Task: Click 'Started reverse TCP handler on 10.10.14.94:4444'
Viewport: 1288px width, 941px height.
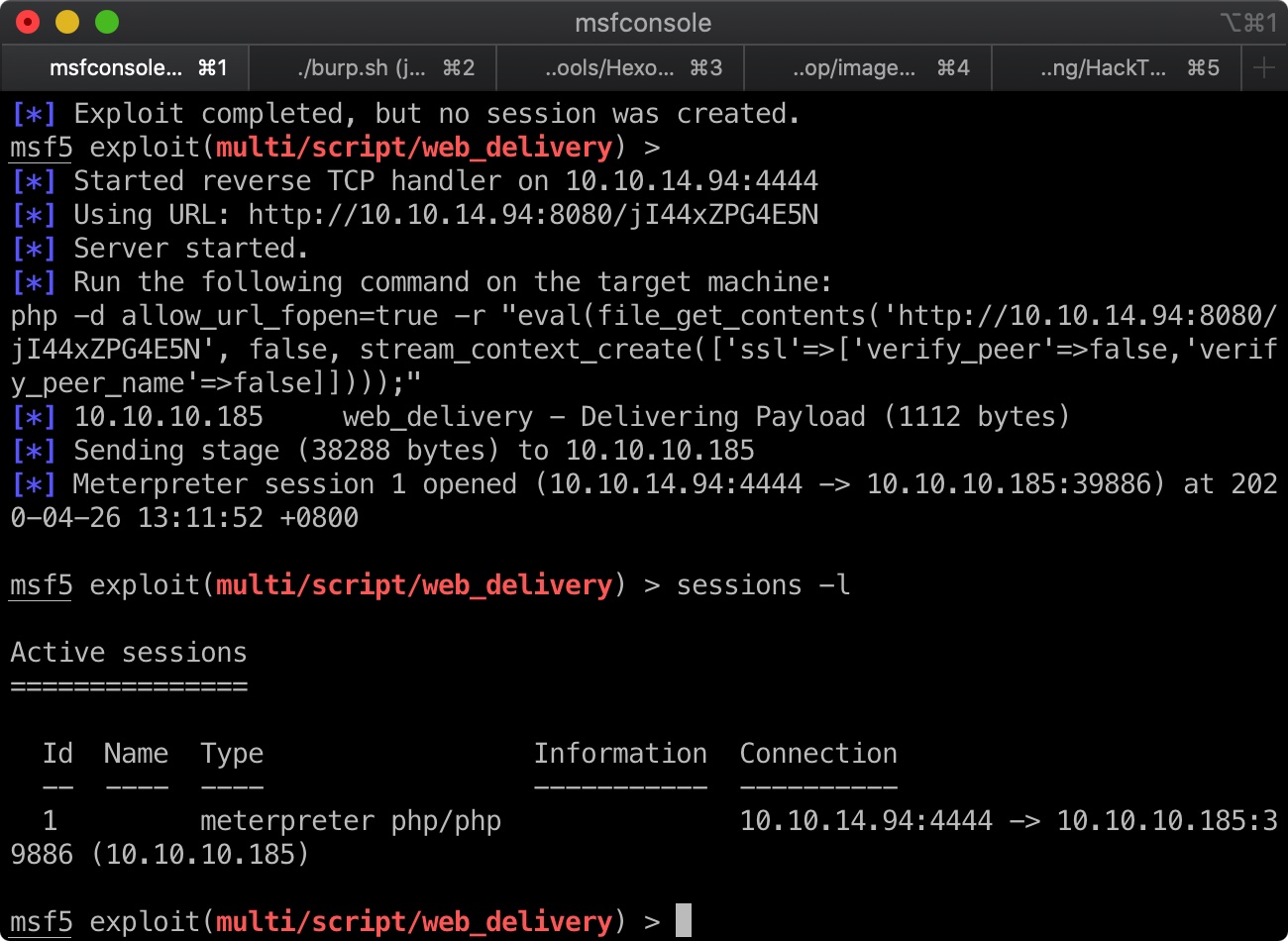Action: [446, 181]
